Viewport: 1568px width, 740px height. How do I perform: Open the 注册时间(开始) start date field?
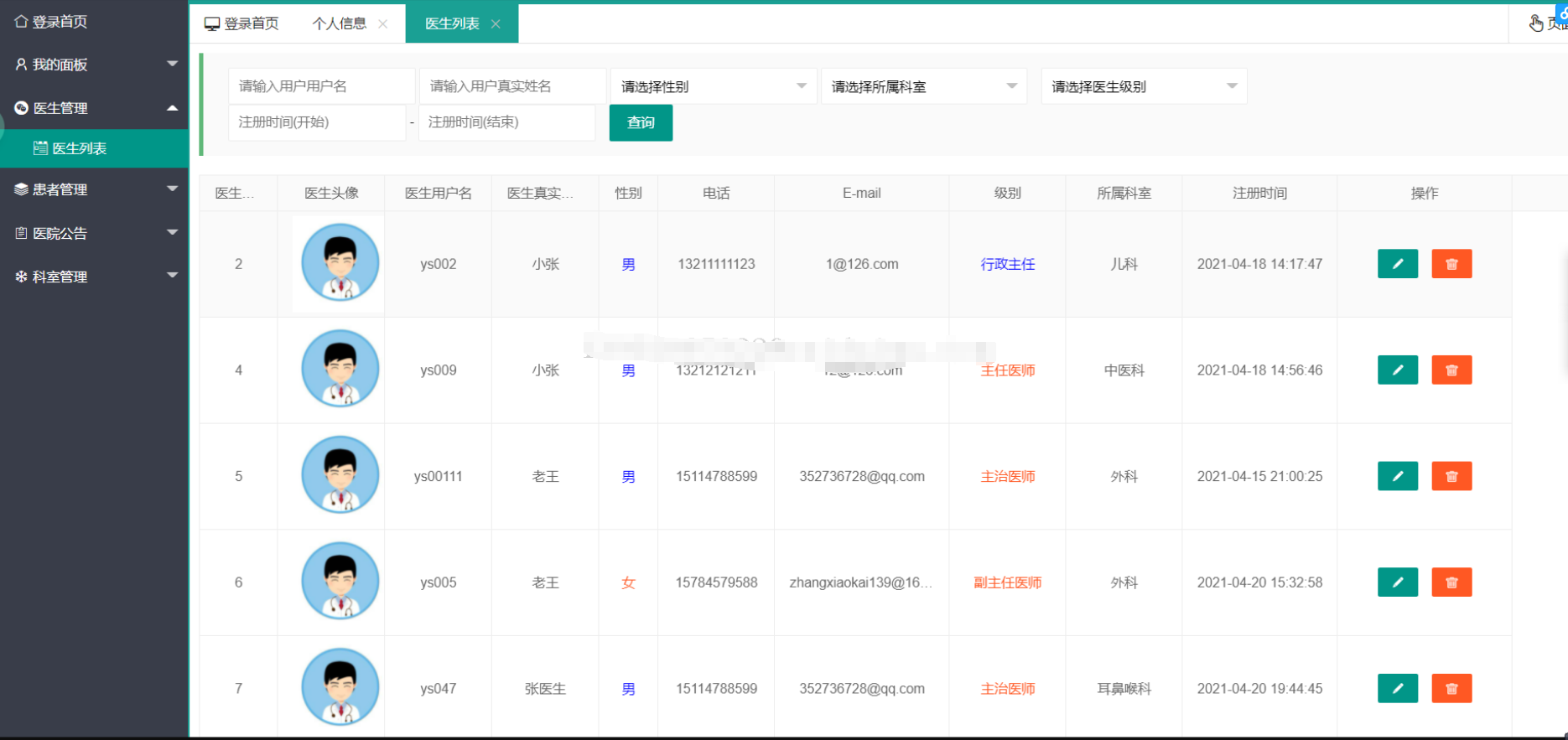coord(317,122)
